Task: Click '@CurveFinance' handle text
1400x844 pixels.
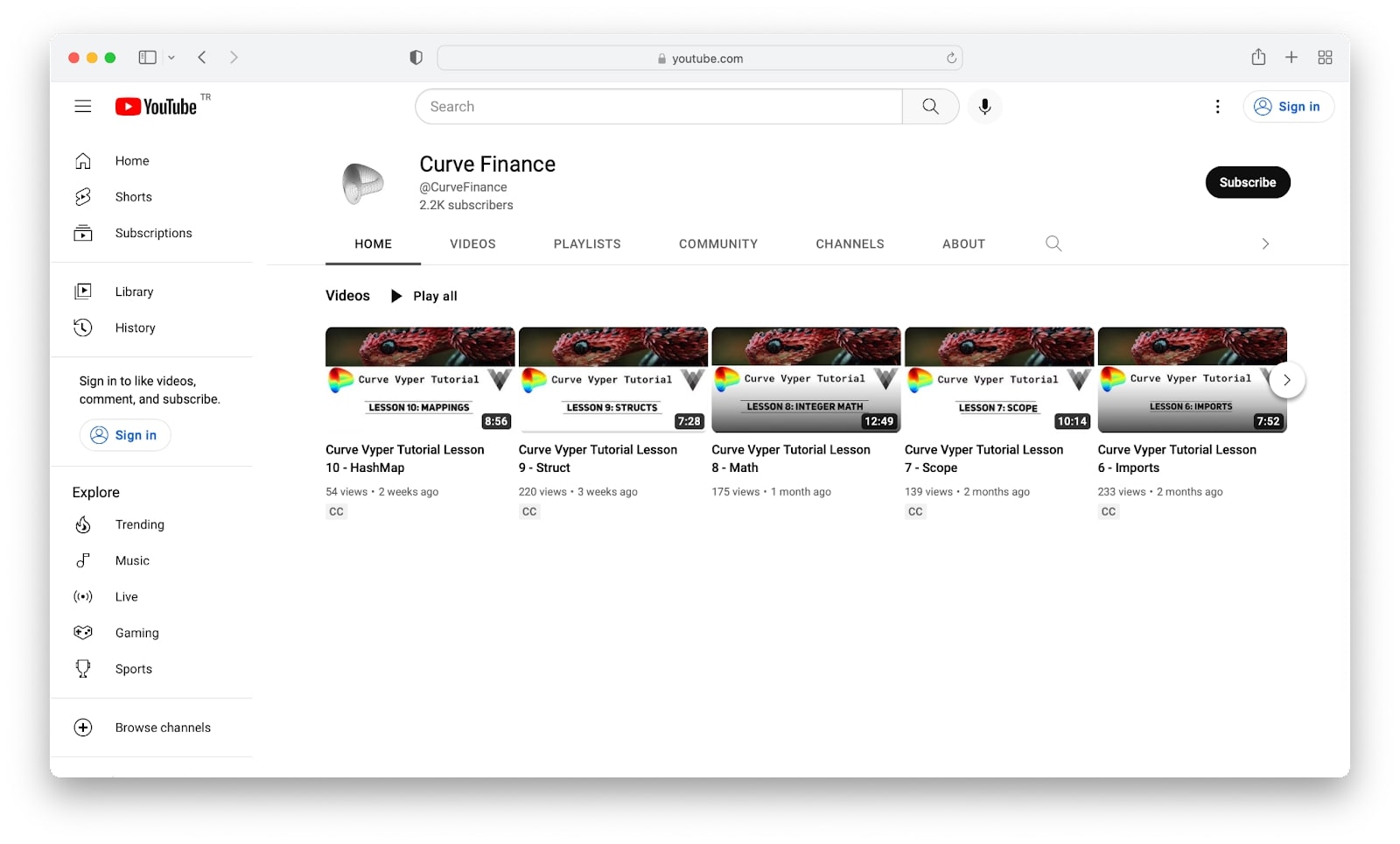Action: [x=463, y=187]
